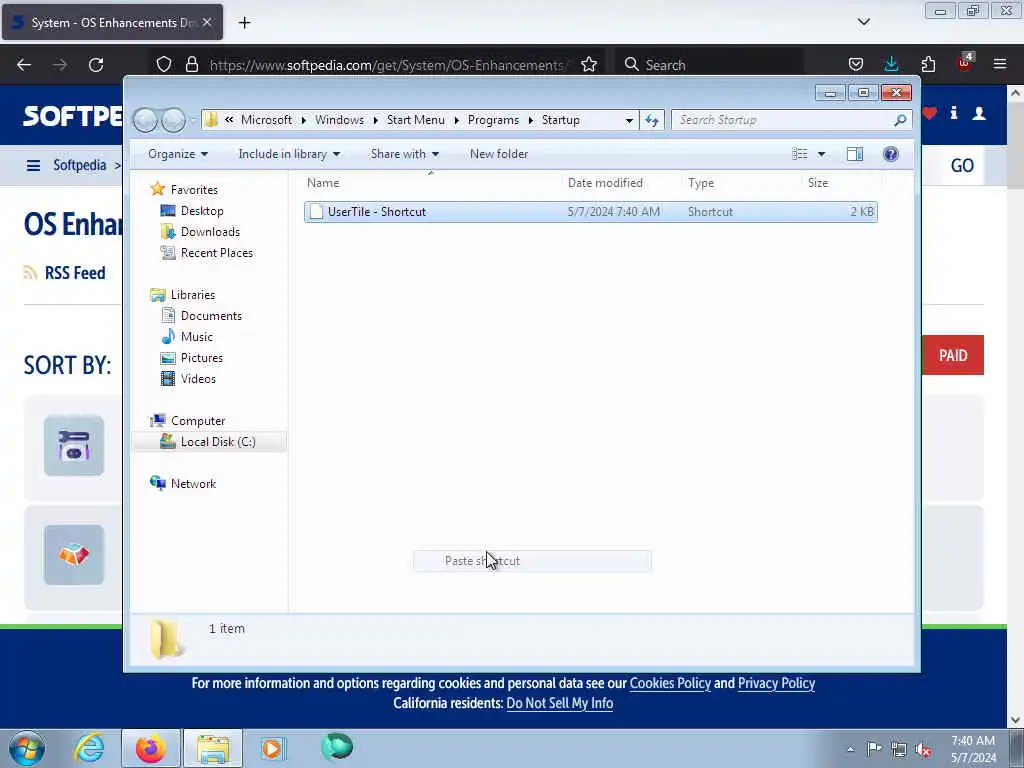Click the Explorer back navigation button
This screenshot has height=768, width=1024.
point(145,120)
